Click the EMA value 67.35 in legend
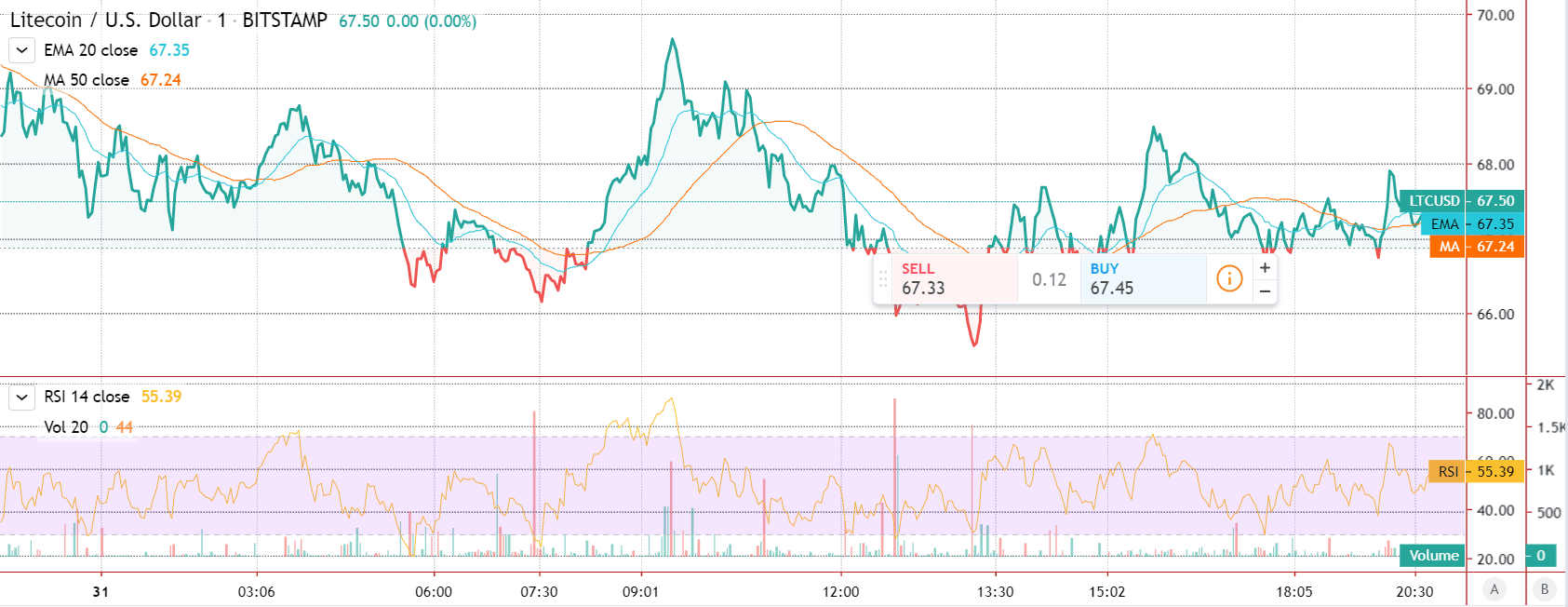The height and width of the screenshot is (607, 1568). coord(169,50)
